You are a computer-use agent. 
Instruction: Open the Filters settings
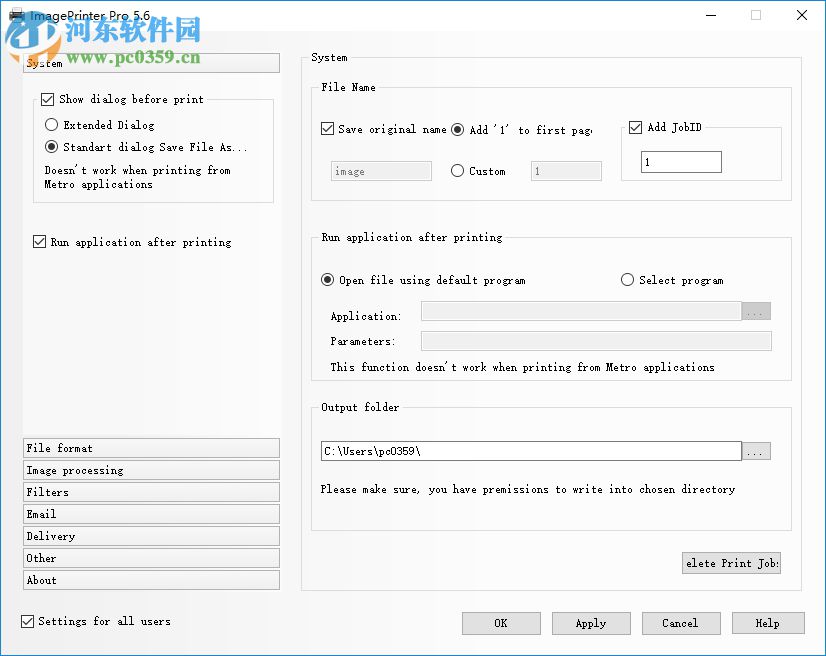tap(150, 492)
